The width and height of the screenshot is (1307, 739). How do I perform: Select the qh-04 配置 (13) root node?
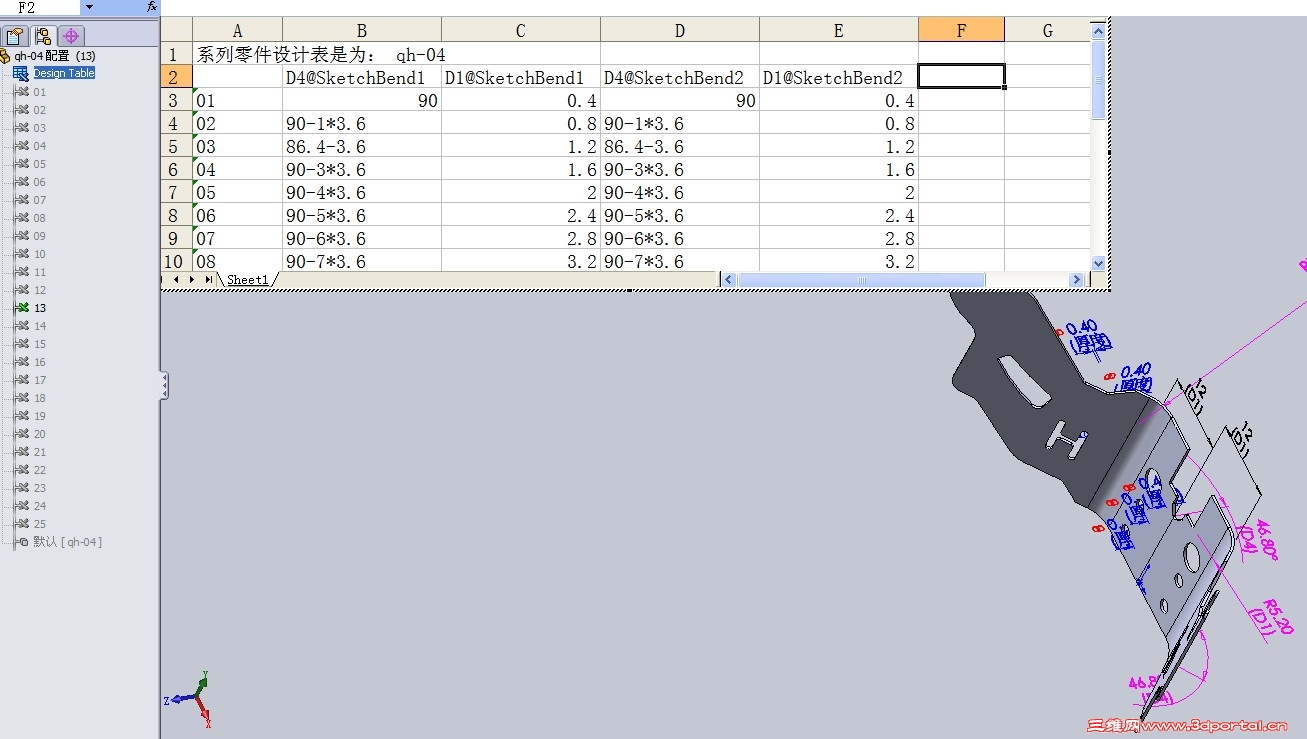click(54, 56)
